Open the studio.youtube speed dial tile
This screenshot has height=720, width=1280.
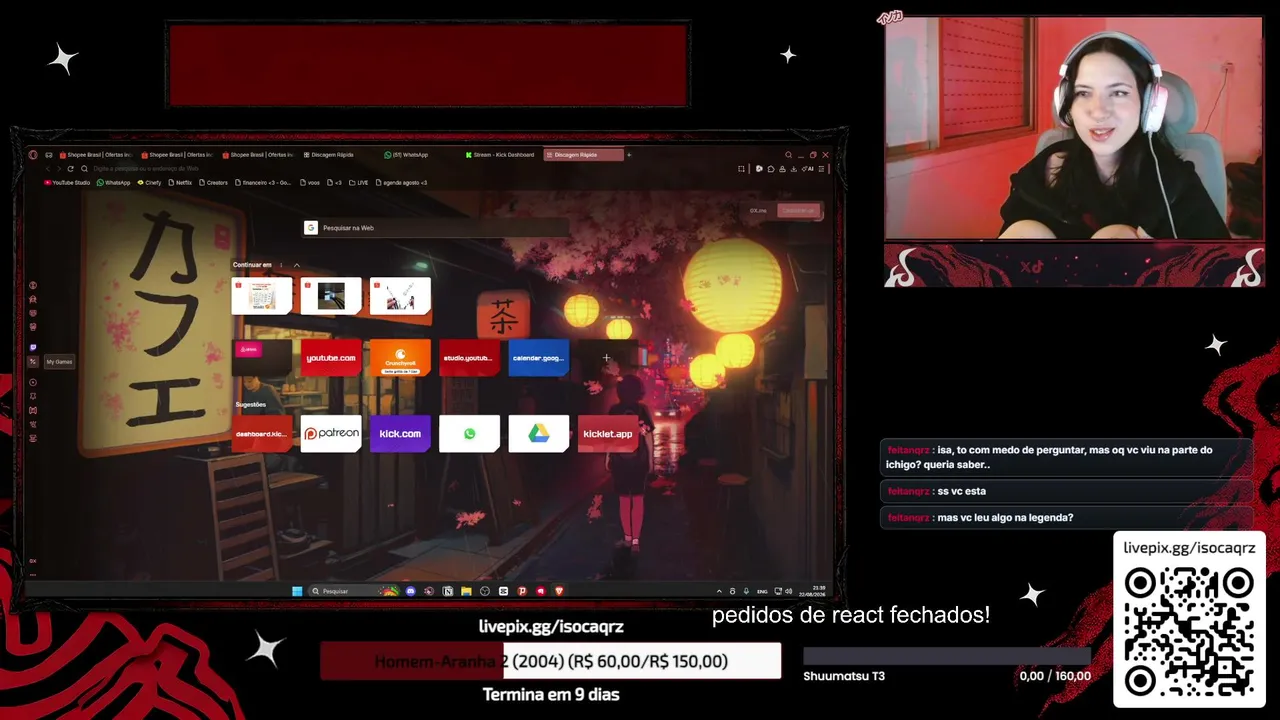[469, 358]
